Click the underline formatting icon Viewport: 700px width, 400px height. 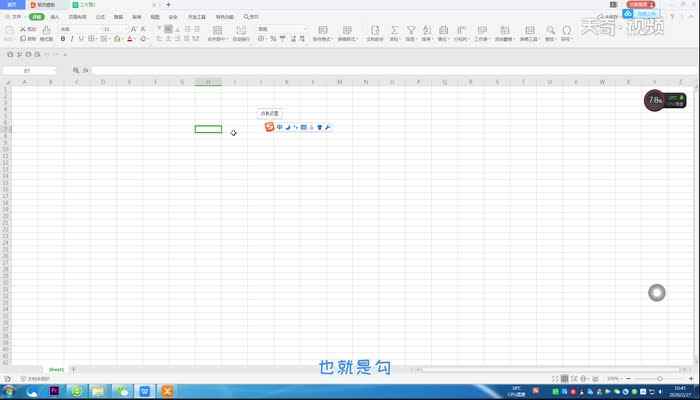[80, 39]
